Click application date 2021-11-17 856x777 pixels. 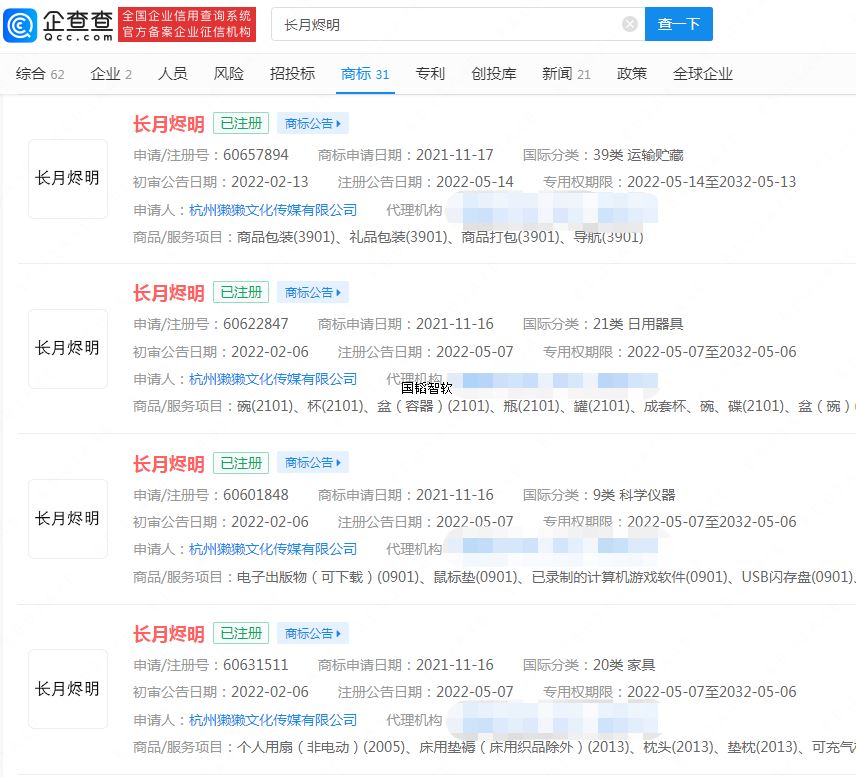[x=455, y=155]
